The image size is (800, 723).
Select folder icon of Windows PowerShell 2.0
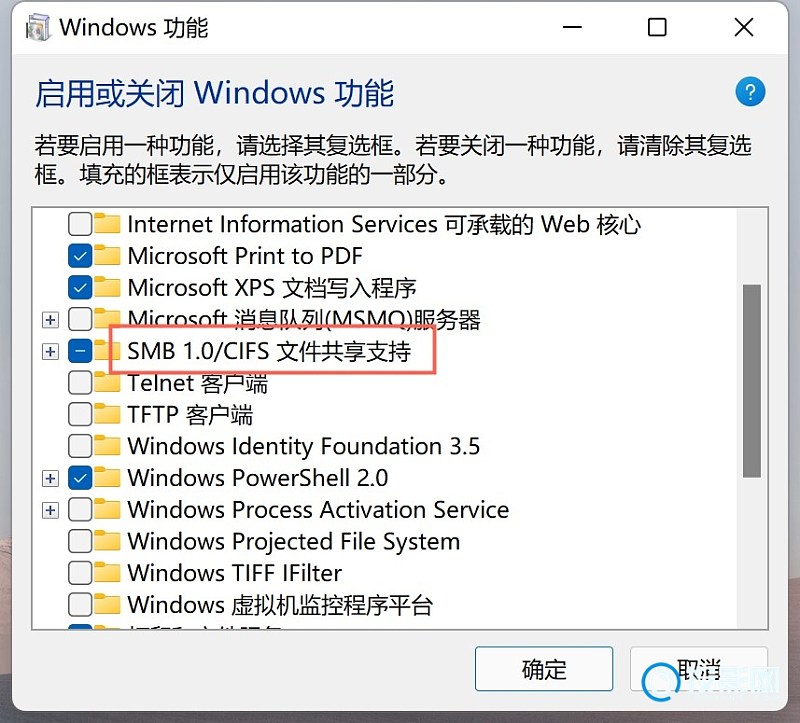click(107, 478)
